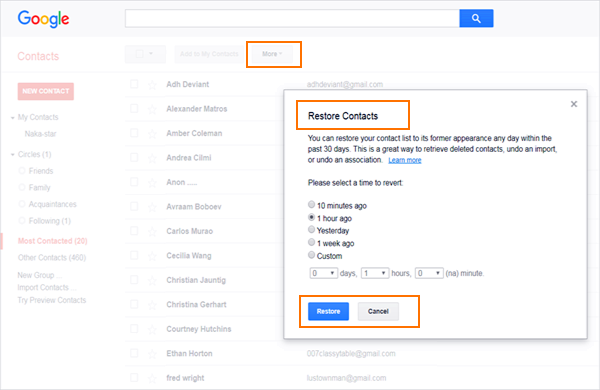This screenshot has height=390, width=600.
Task: Star the Ethan Horton contact
Action: tap(152, 354)
